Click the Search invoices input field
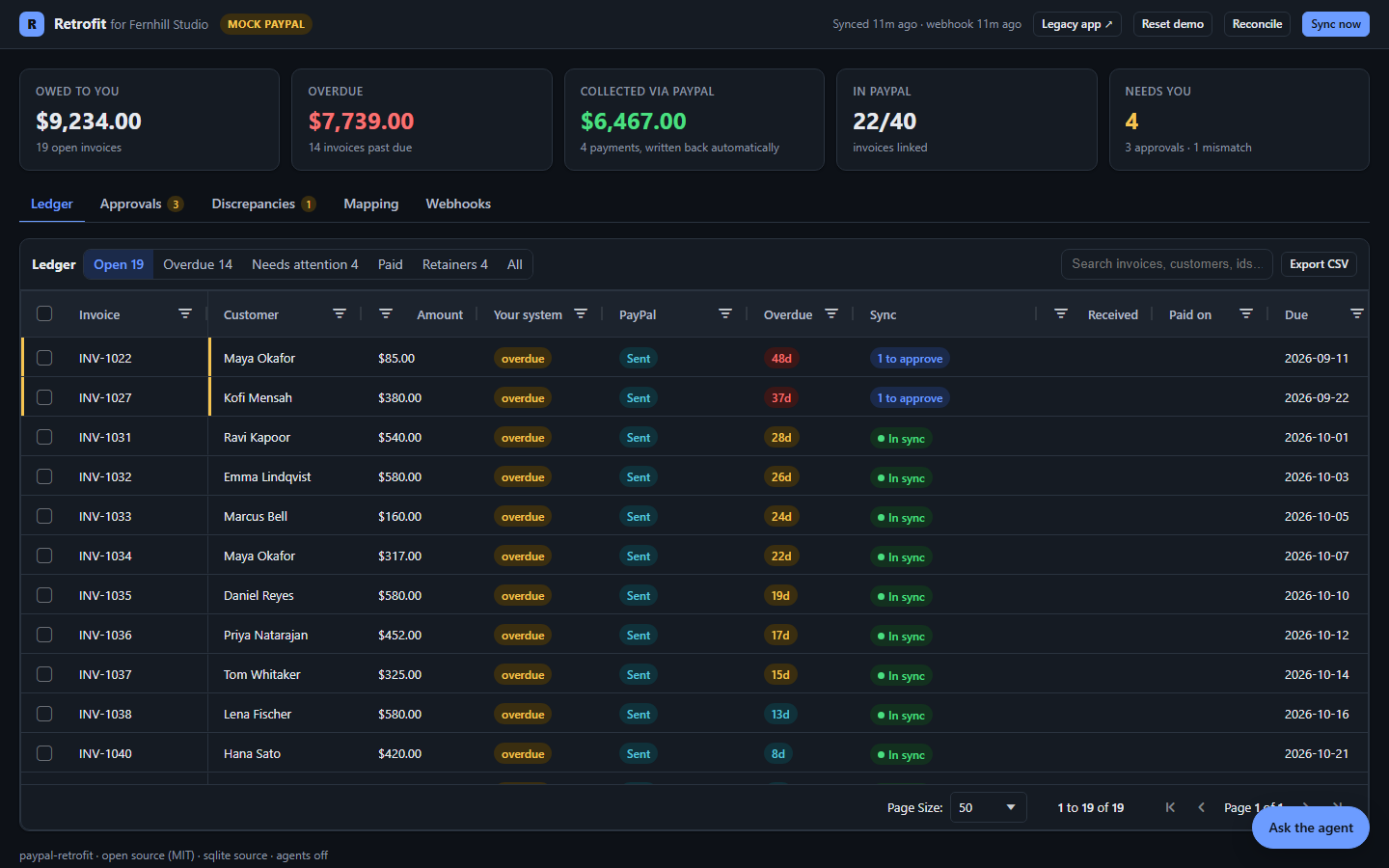The image size is (1389, 868). coord(1166,264)
